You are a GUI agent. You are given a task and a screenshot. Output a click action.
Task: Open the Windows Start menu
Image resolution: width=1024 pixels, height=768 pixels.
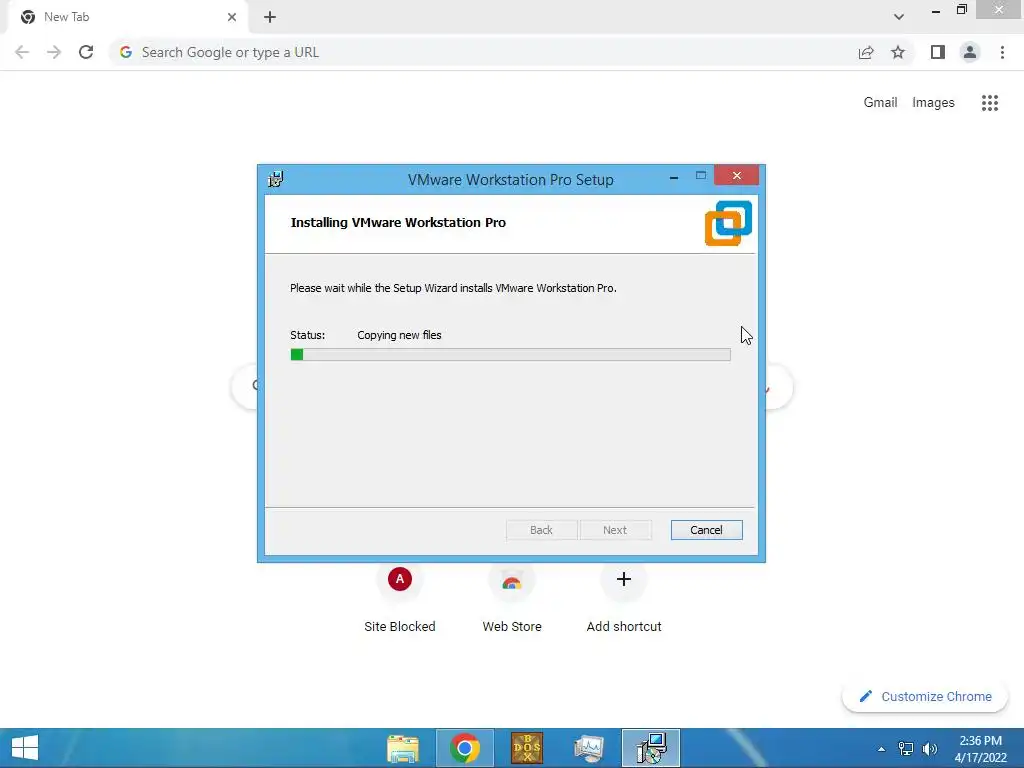click(25, 748)
